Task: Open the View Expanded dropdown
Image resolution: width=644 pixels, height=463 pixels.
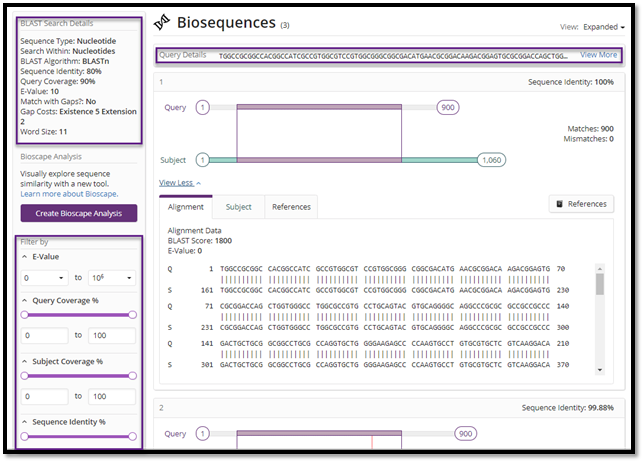Action: pyautogui.click(x=604, y=27)
